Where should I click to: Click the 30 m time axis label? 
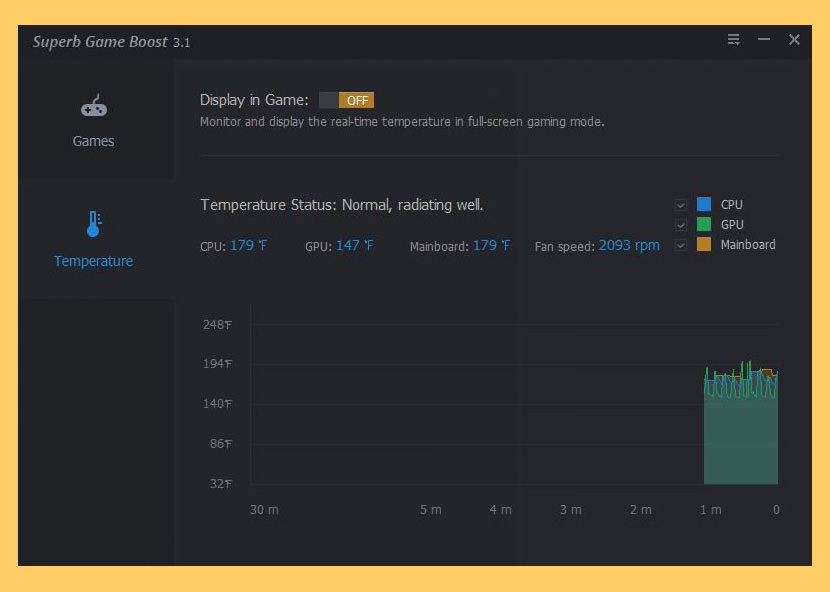[x=264, y=510]
